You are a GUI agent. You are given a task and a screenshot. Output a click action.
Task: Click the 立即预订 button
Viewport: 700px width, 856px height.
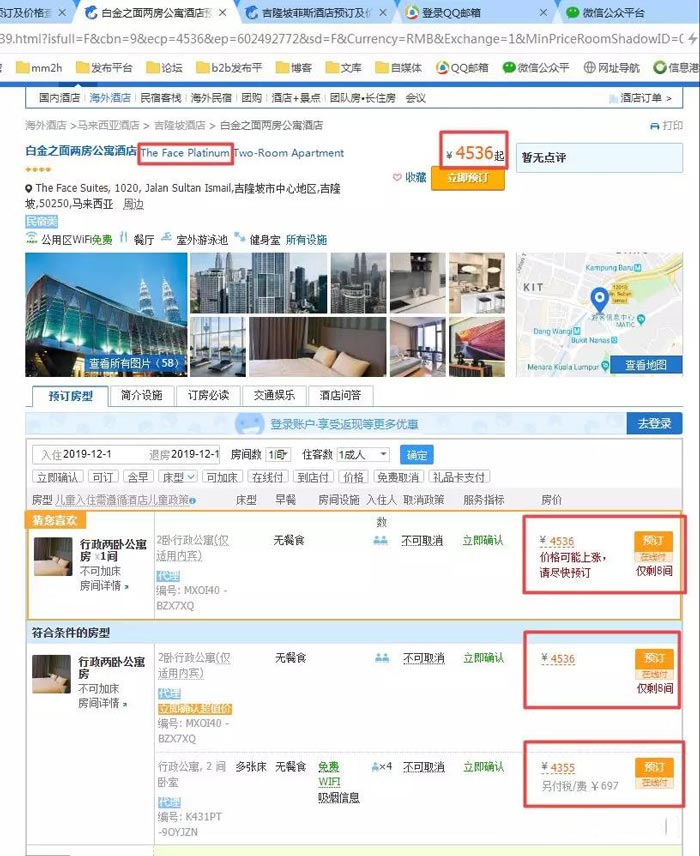467,178
